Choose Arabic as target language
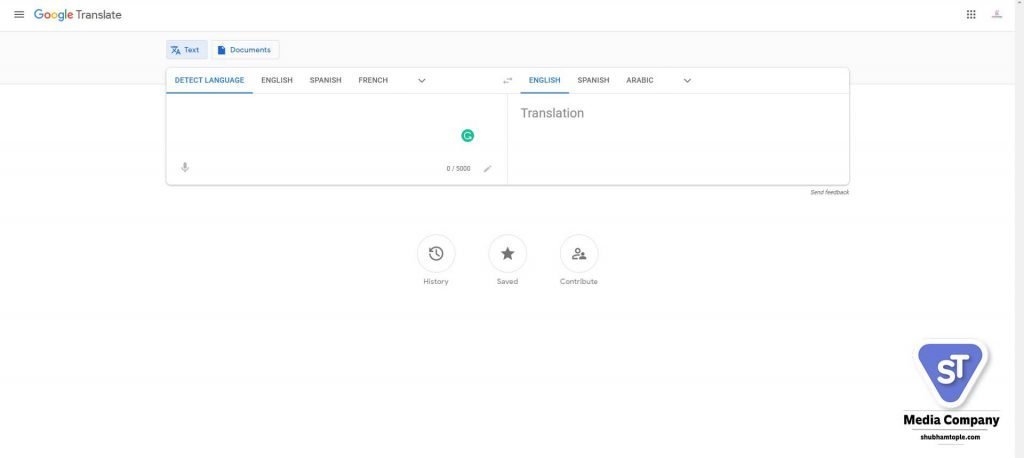 tap(639, 80)
